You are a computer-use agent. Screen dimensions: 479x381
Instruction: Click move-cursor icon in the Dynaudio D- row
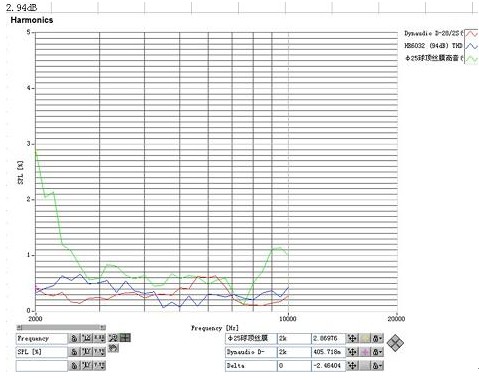tap(352, 352)
